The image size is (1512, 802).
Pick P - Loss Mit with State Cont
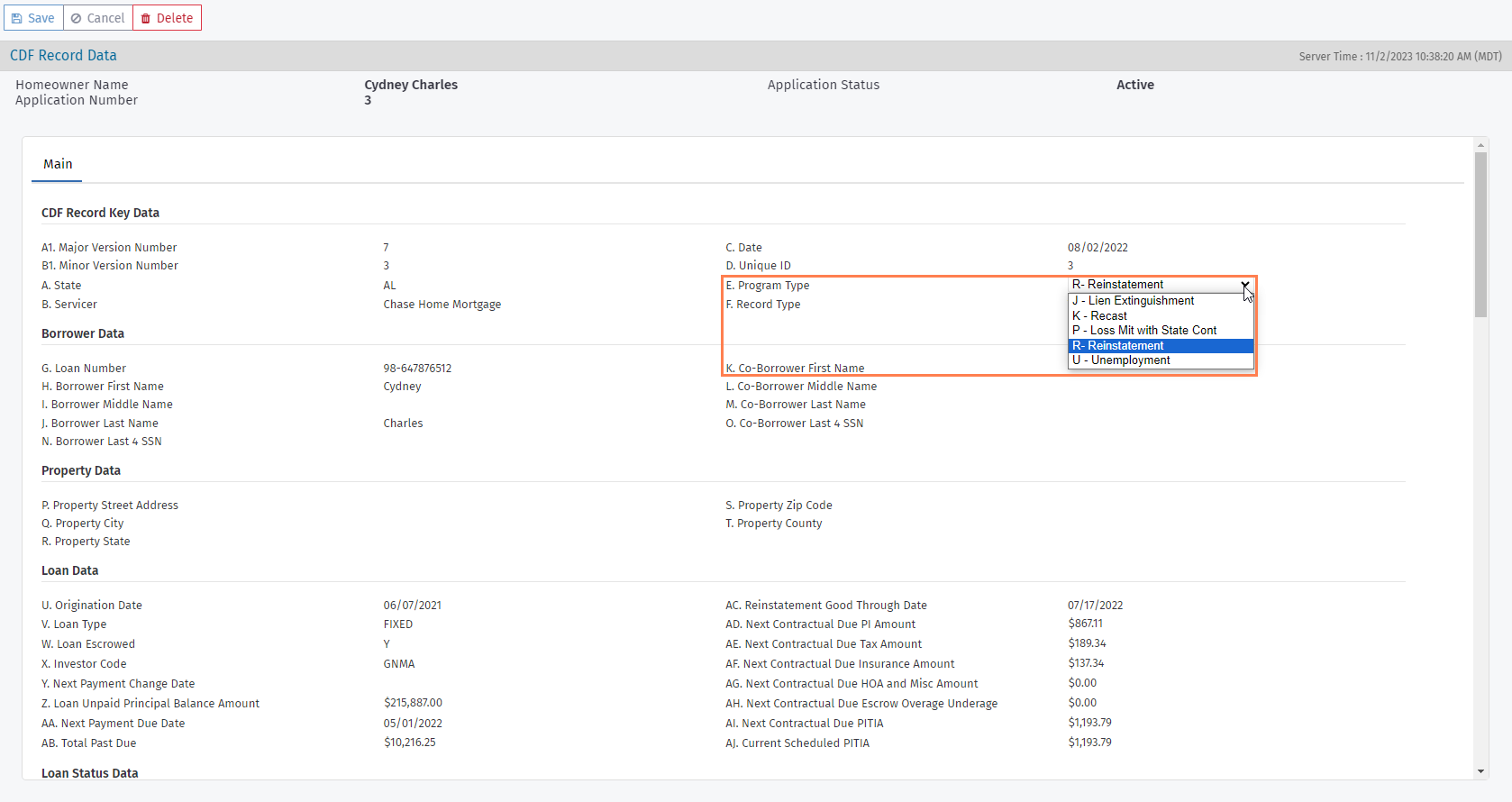pos(1144,331)
